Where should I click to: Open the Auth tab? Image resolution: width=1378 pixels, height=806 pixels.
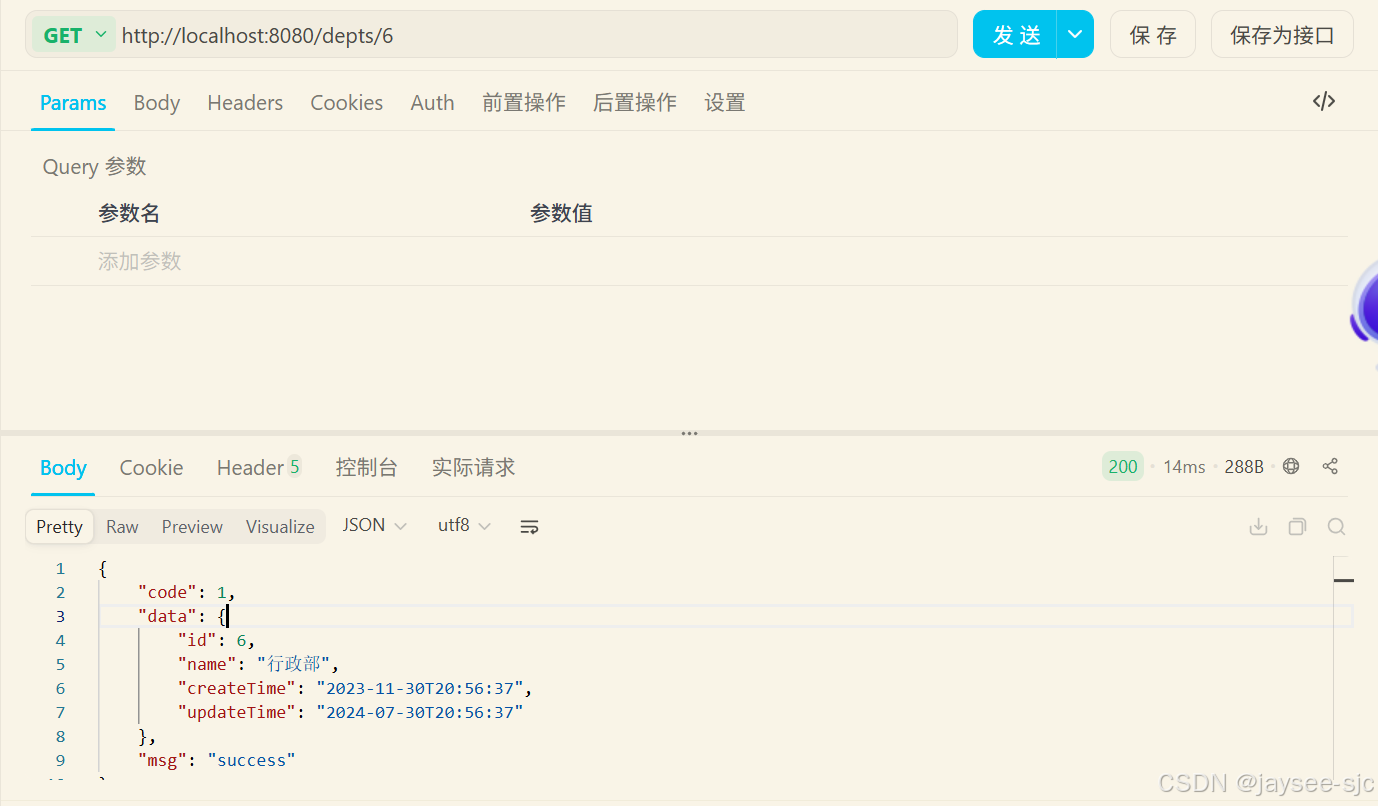click(432, 103)
